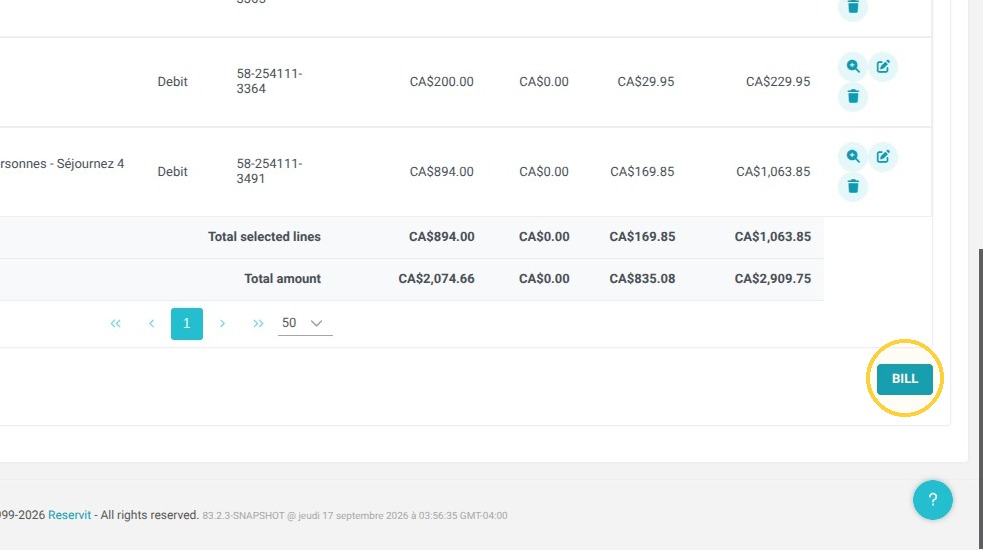Select total CA$229.95 cell
Viewport: 983px width, 550px height.
click(778, 82)
